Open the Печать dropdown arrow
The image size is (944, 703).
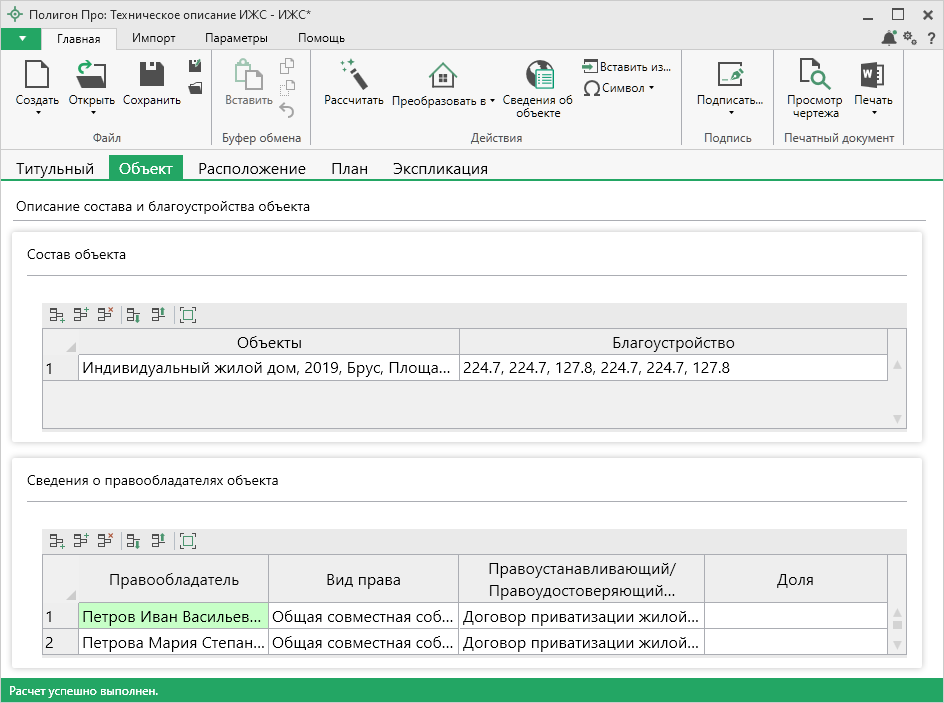point(873,113)
